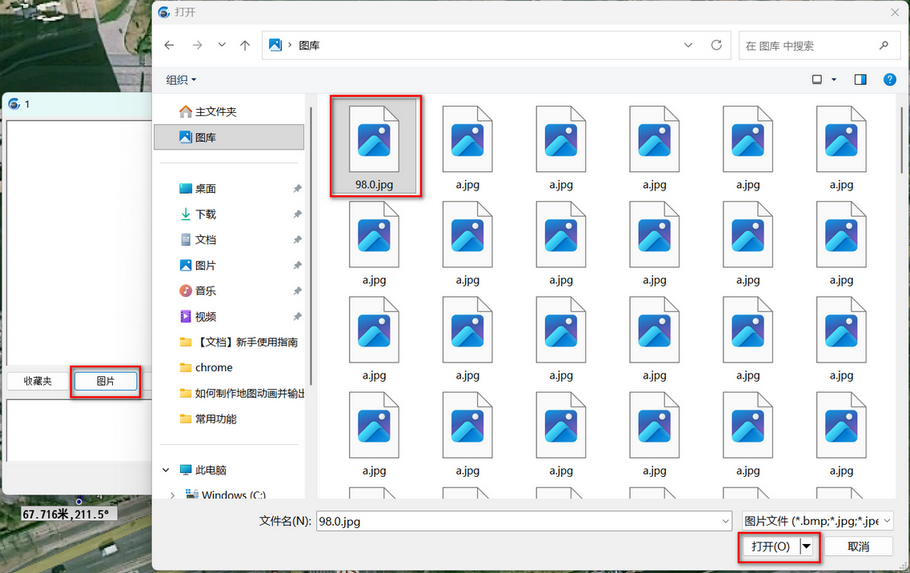Go up one folder level

[245, 45]
